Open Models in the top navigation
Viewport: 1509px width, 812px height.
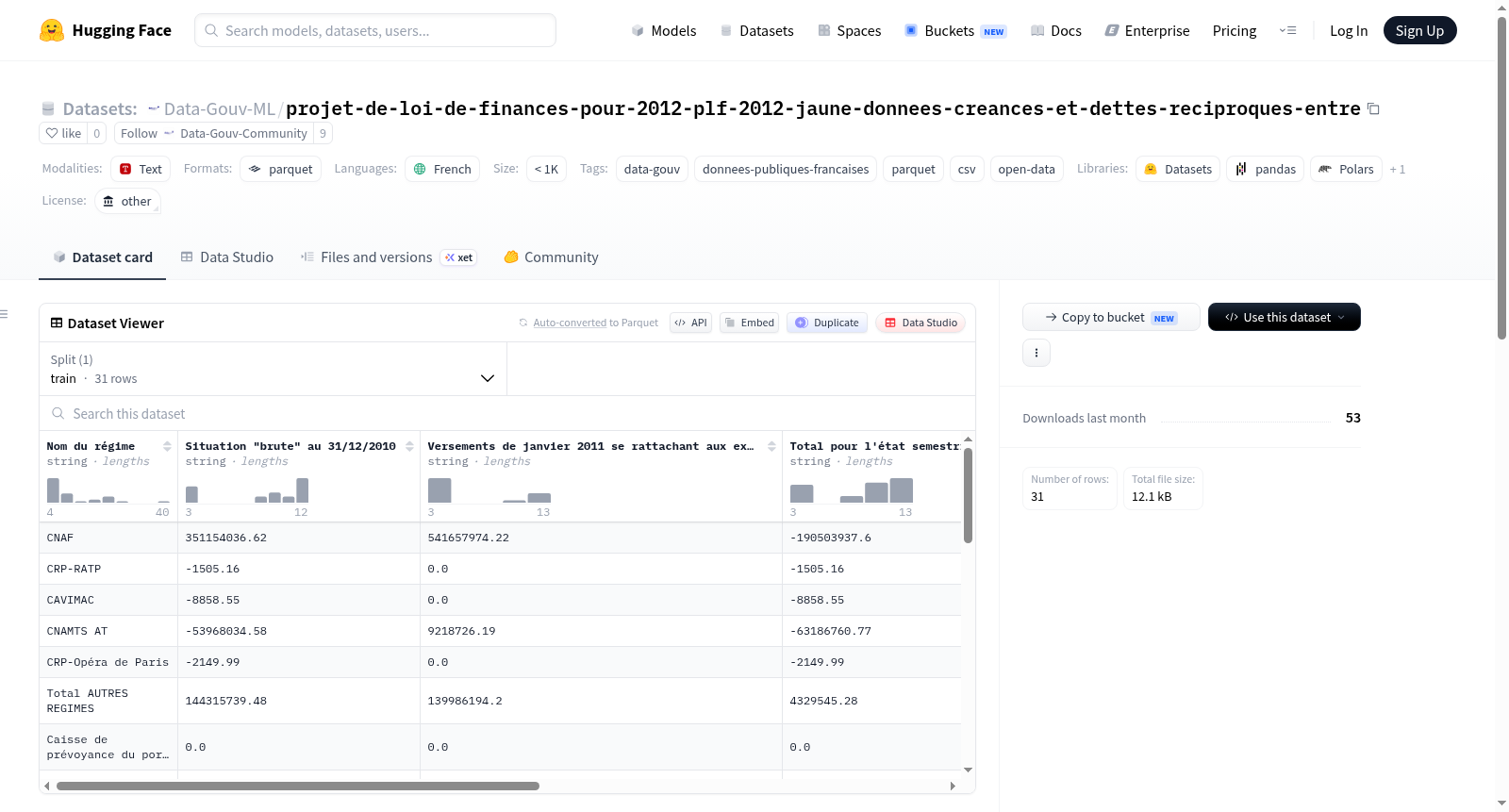(x=664, y=30)
